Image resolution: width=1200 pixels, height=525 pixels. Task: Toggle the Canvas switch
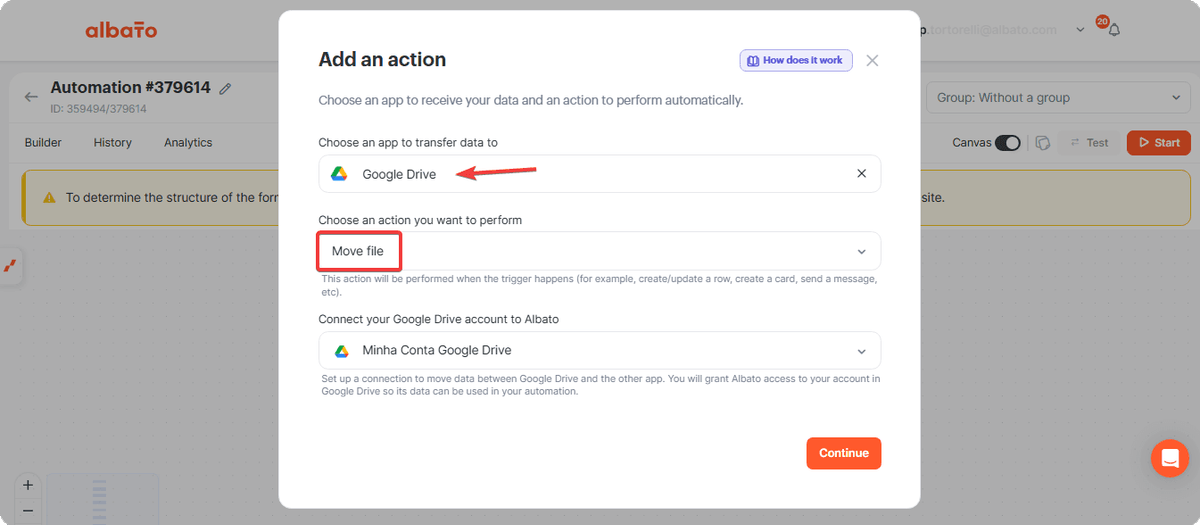point(1007,143)
